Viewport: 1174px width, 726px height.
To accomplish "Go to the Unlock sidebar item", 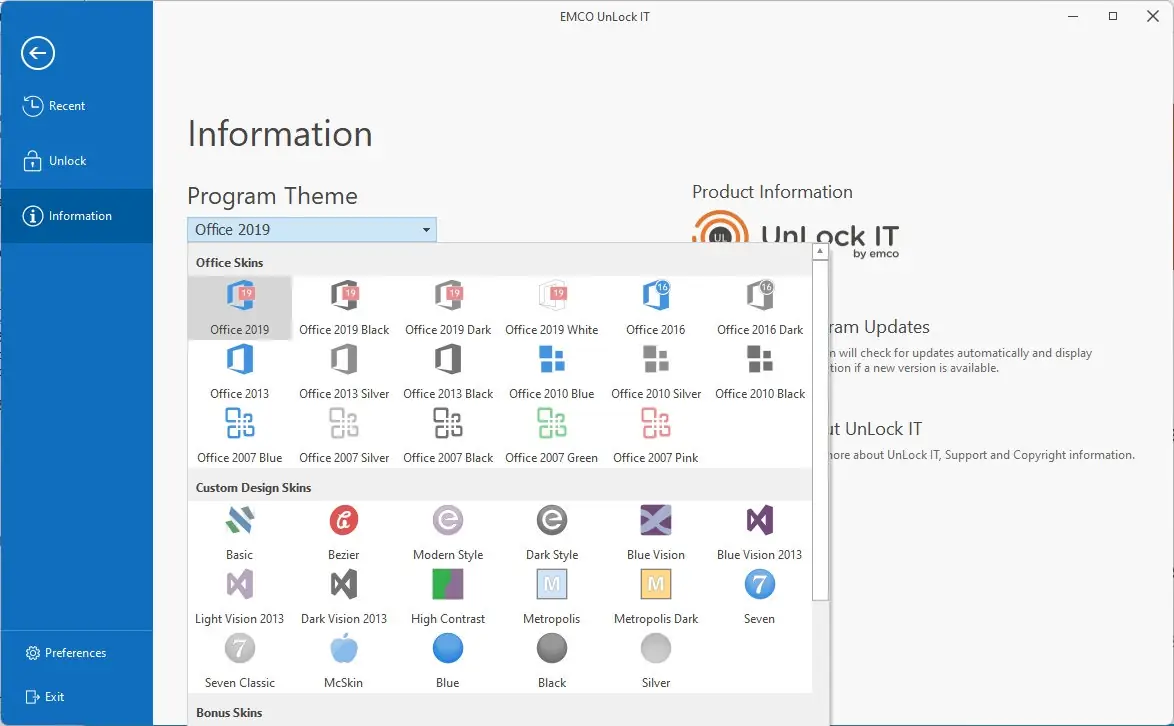I will click(67, 161).
